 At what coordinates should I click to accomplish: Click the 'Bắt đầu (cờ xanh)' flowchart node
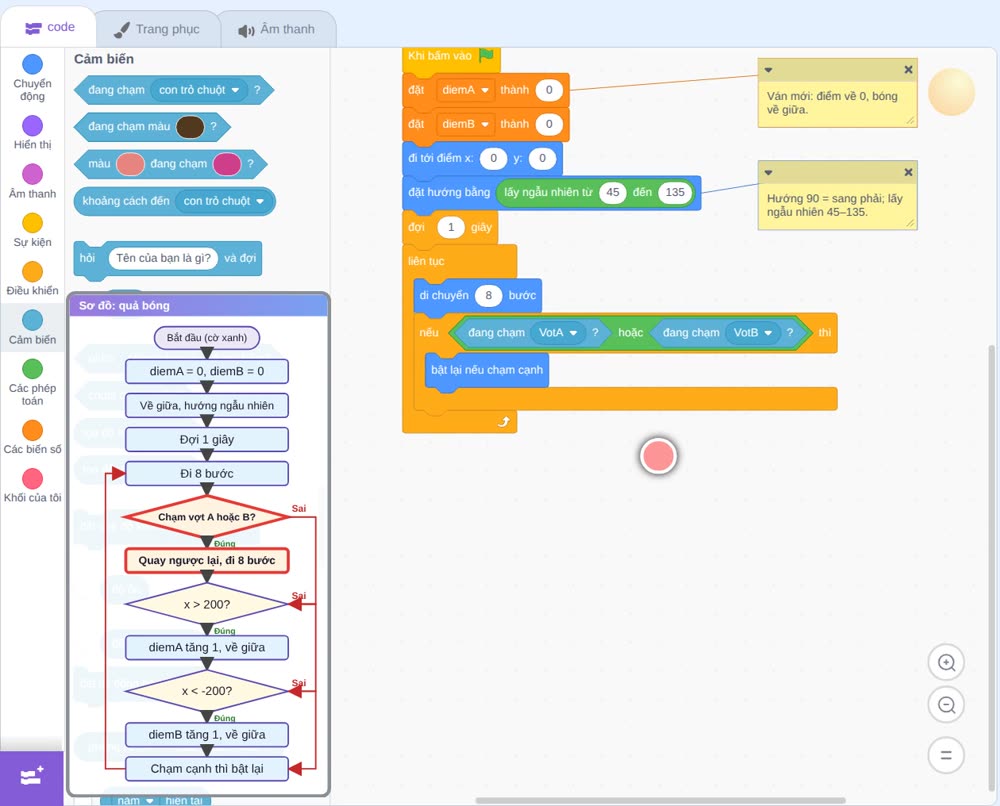207,337
